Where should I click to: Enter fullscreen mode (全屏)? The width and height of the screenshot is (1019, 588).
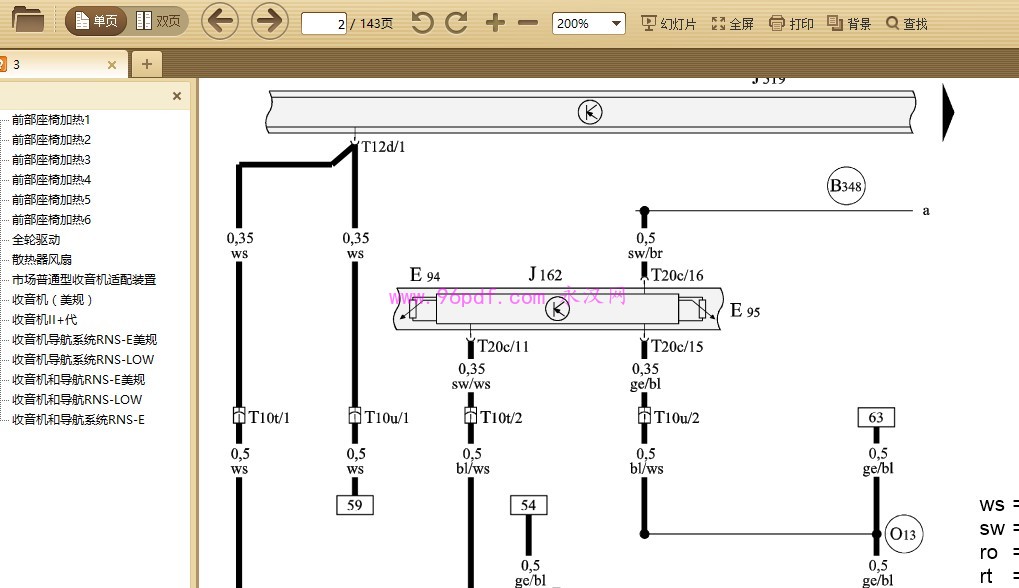(x=732, y=24)
